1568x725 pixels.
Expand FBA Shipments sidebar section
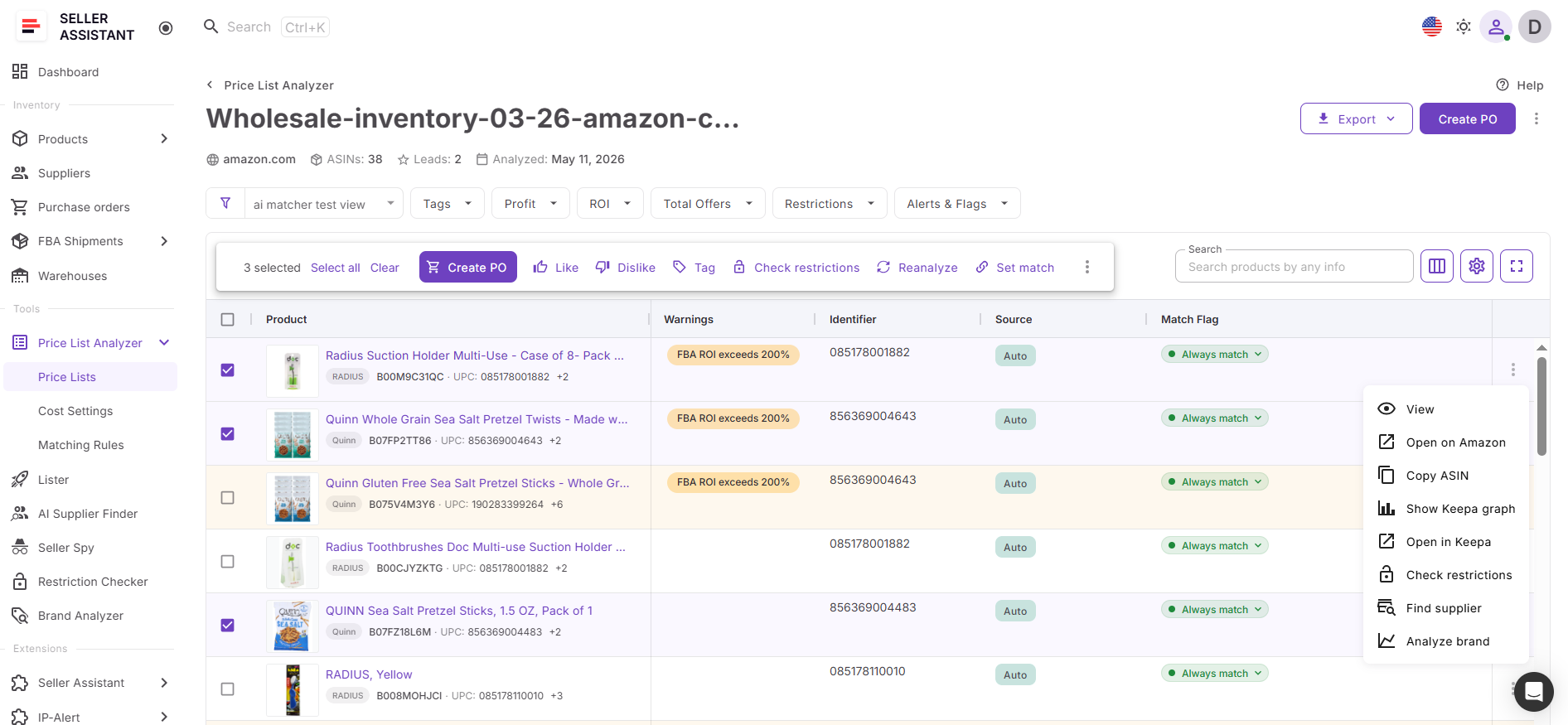coord(164,241)
